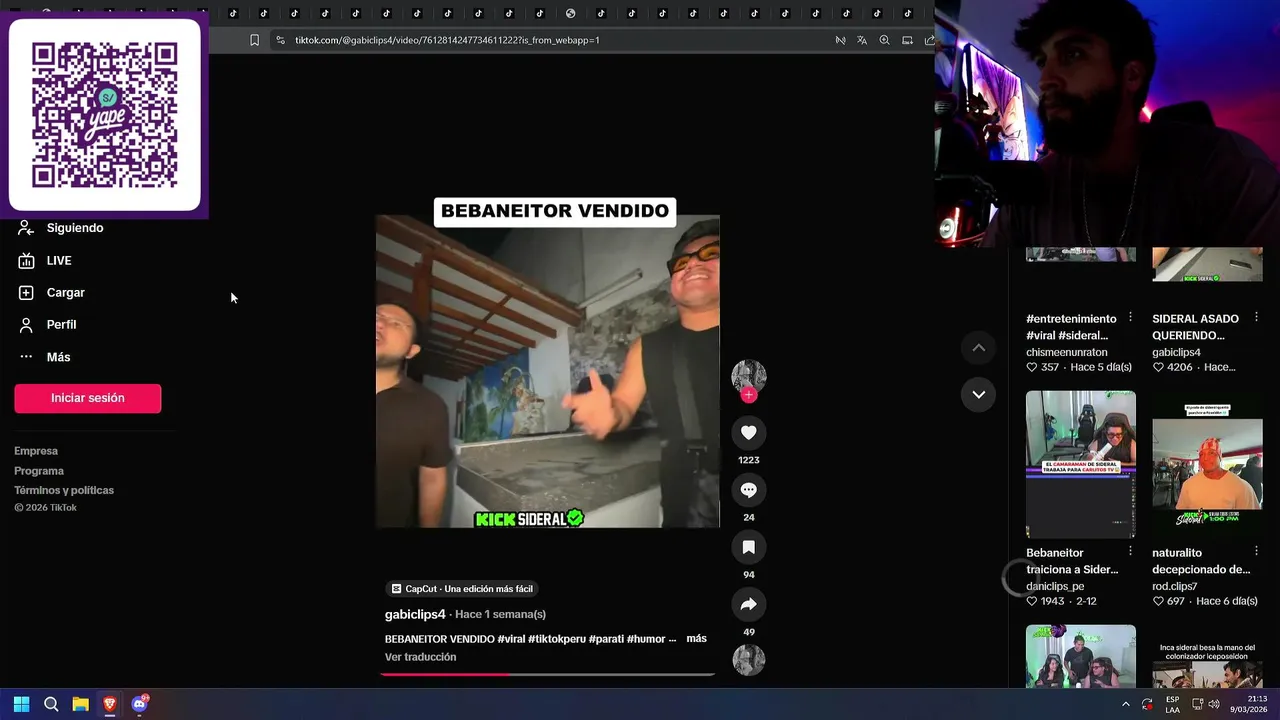Open Brave browser from the taskbar
This screenshot has height=720, width=1280.
(x=109, y=704)
